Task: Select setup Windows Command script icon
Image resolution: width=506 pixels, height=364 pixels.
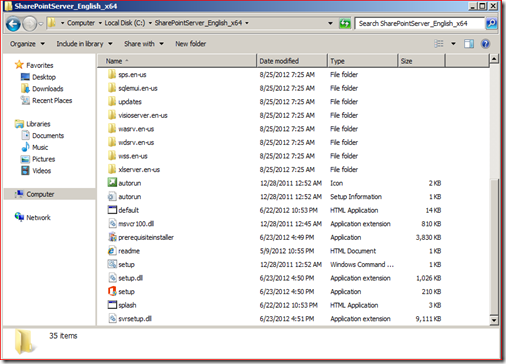Action: tap(112, 264)
